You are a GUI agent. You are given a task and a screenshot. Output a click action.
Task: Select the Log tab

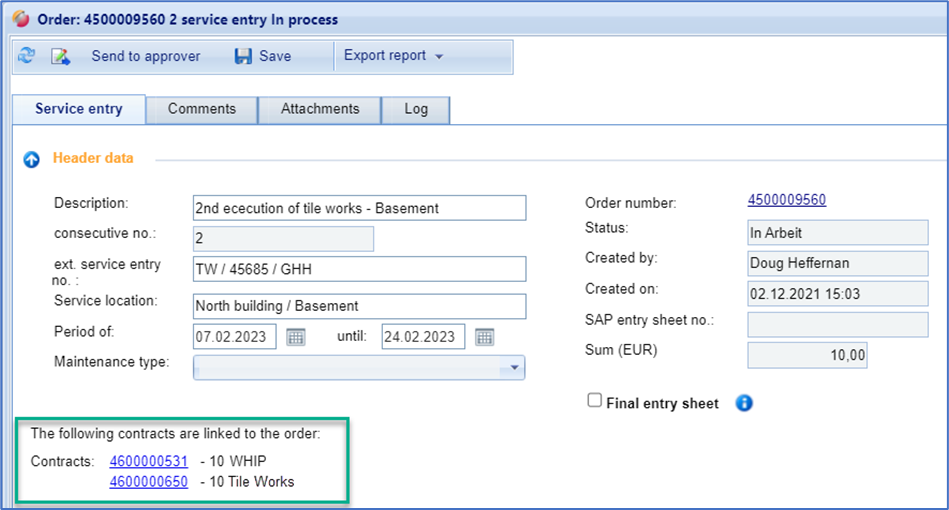pos(416,109)
